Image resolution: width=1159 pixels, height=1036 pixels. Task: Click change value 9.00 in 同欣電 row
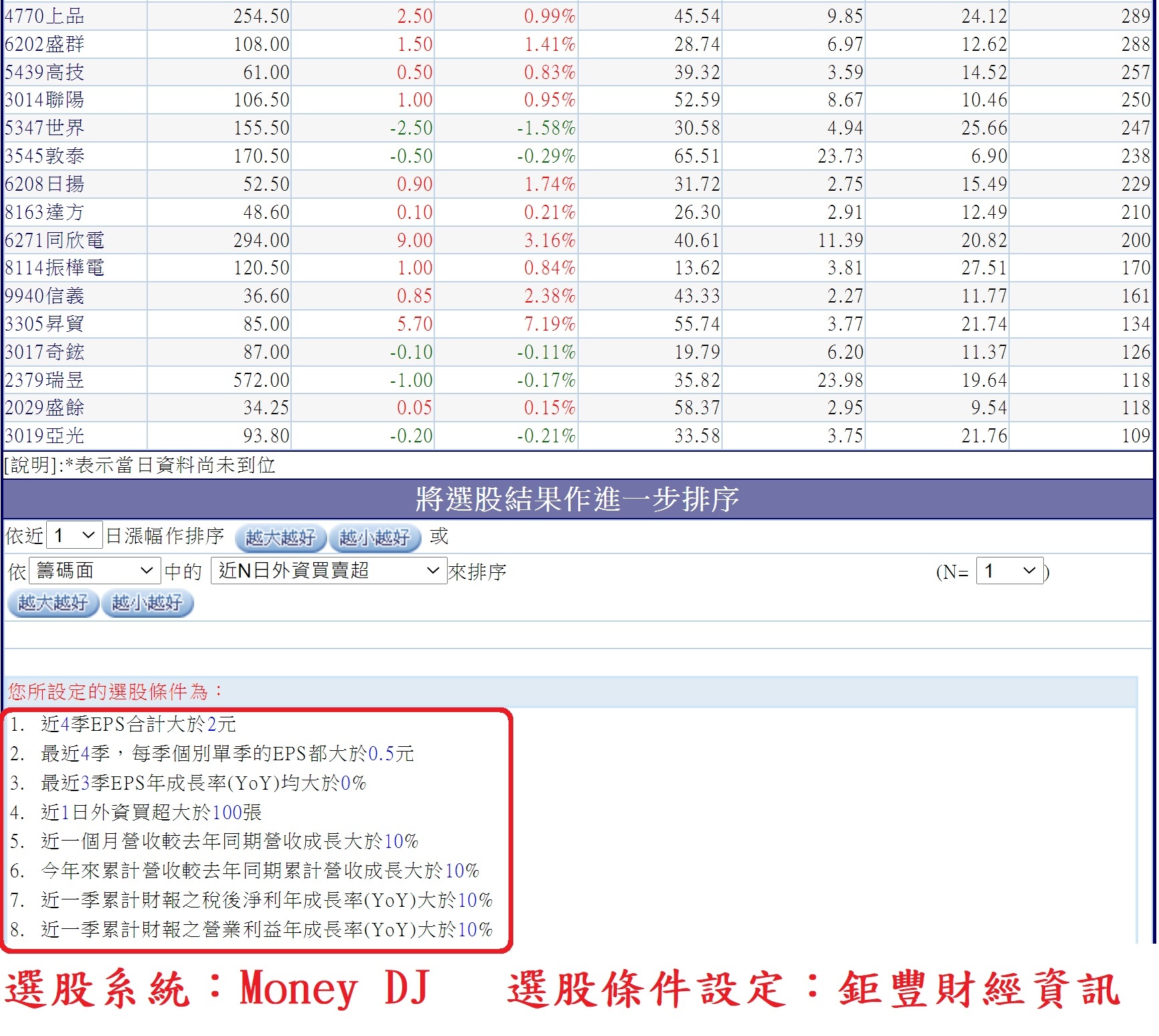click(415, 240)
